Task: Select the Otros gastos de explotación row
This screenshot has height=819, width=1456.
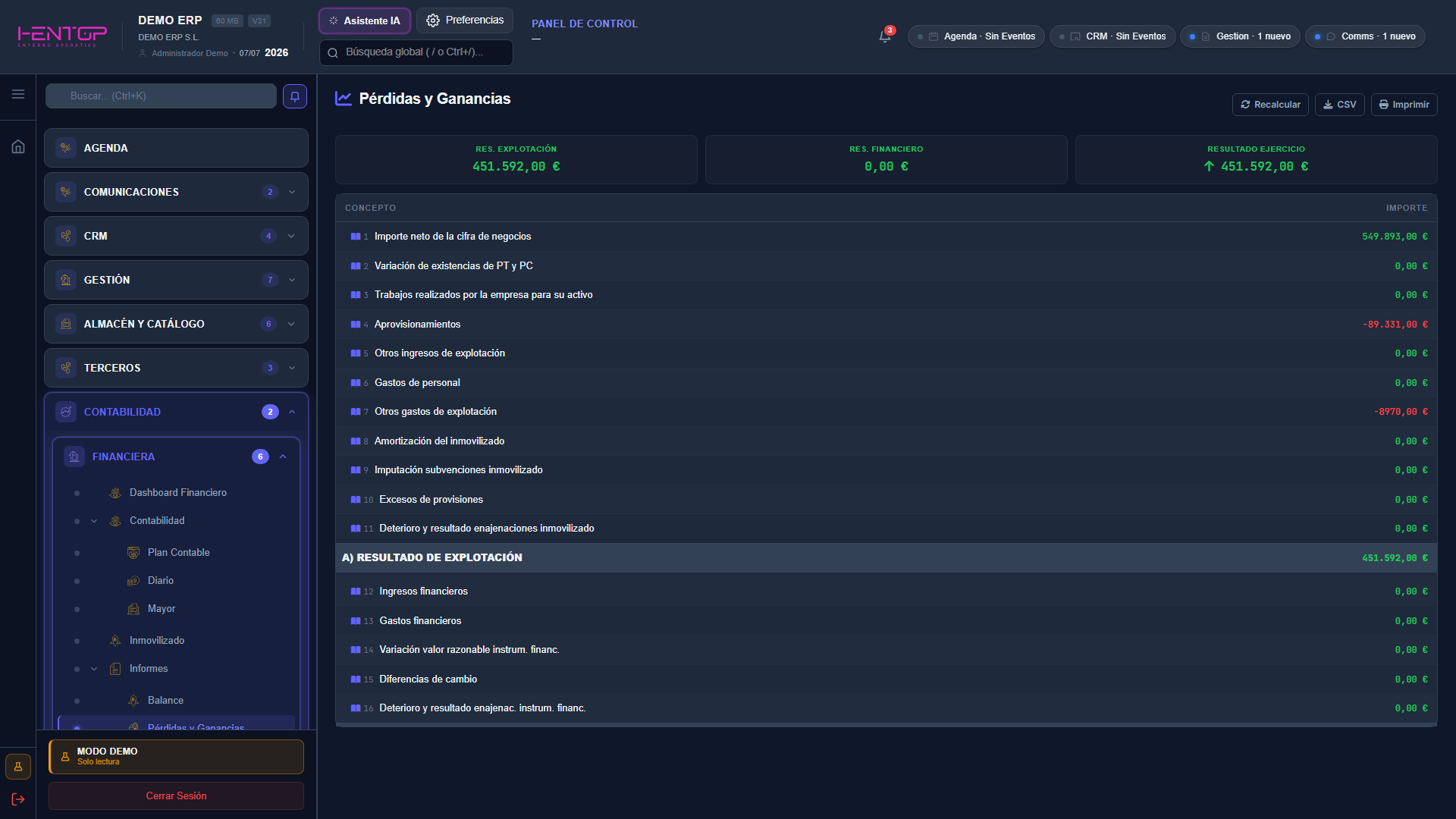Action: [x=886, y=412]
